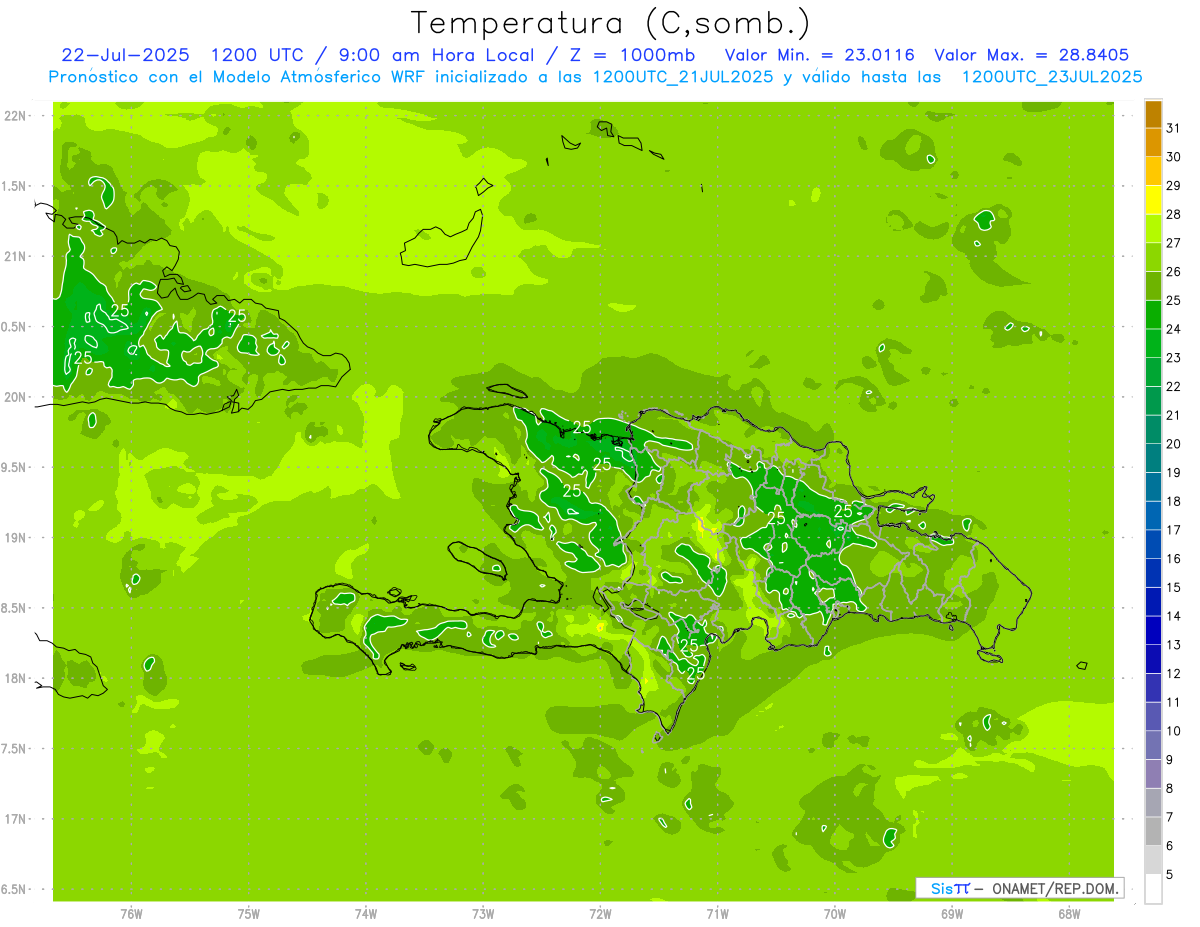This screenshot has height=927, width=1200.
Task: Click the color scale value "30"
Action: click(x=1173, y=157)
